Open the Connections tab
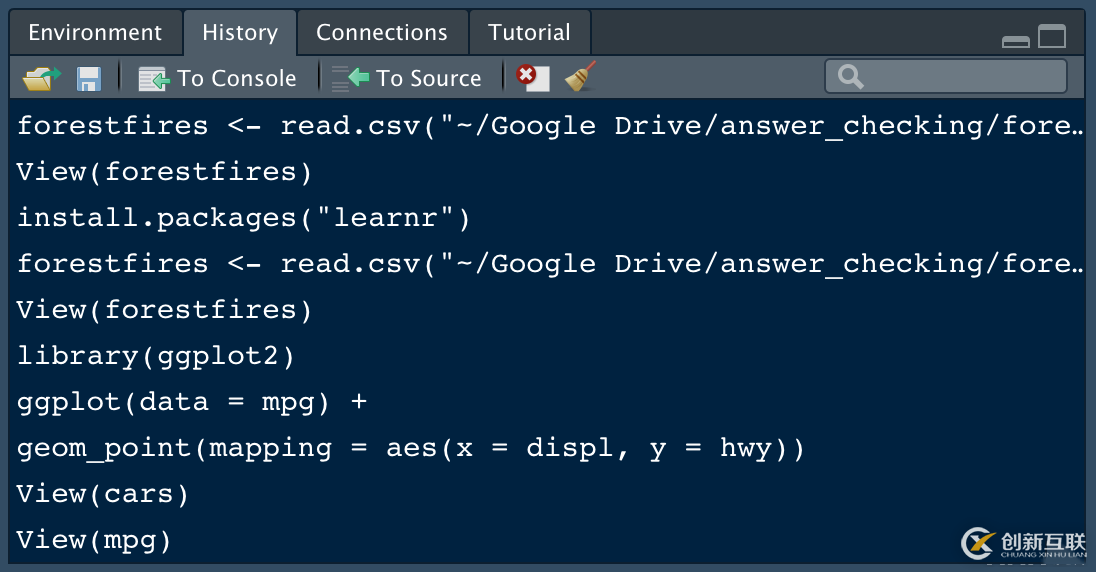The height and width of the screenshot is (572, 1096). (382, 33)
